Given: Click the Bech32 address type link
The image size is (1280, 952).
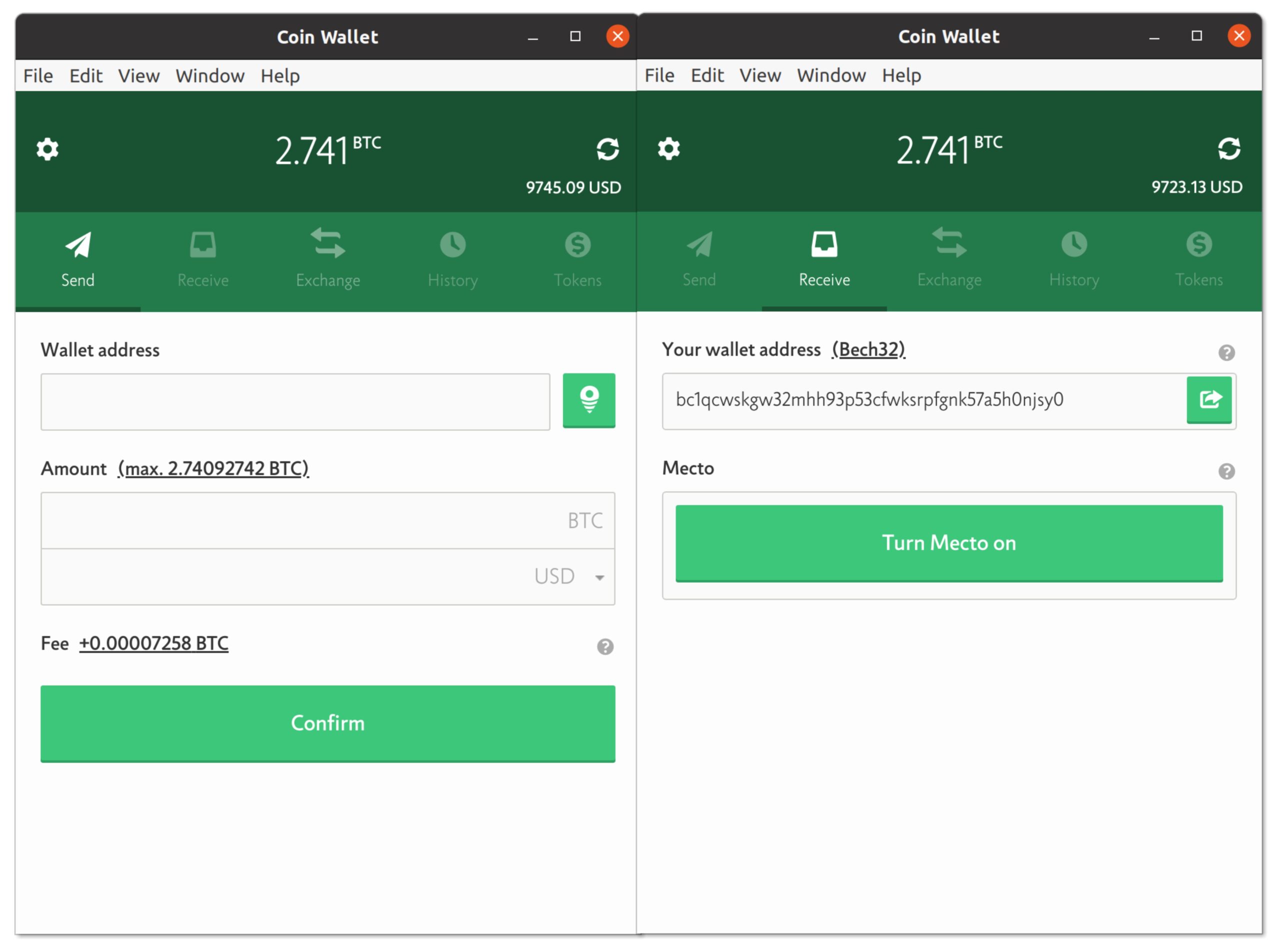Looking at the screenshot, I should pyautogui.click(x=869, y=349).
